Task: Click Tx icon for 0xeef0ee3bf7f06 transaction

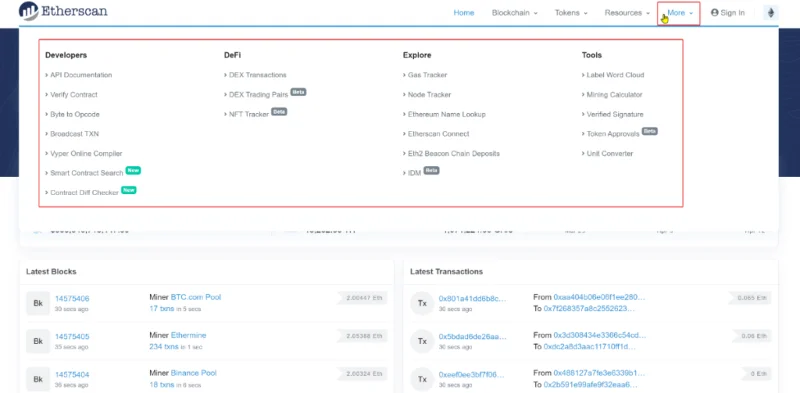Action: pyautogui.click(x=422, y=379)
